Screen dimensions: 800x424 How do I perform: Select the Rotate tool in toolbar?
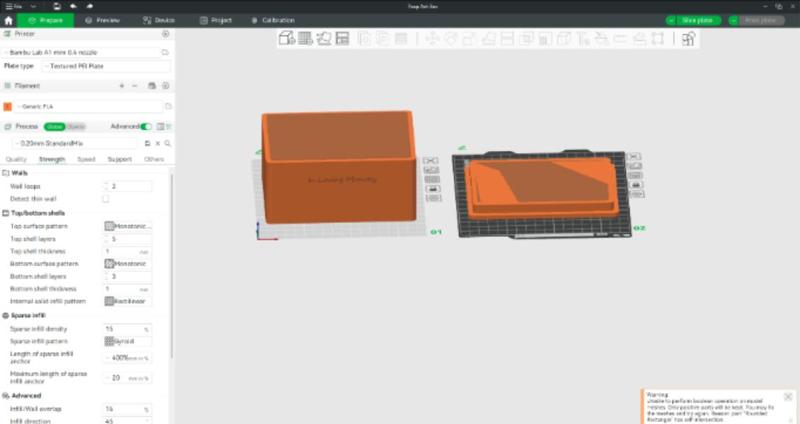pos(451,39)
